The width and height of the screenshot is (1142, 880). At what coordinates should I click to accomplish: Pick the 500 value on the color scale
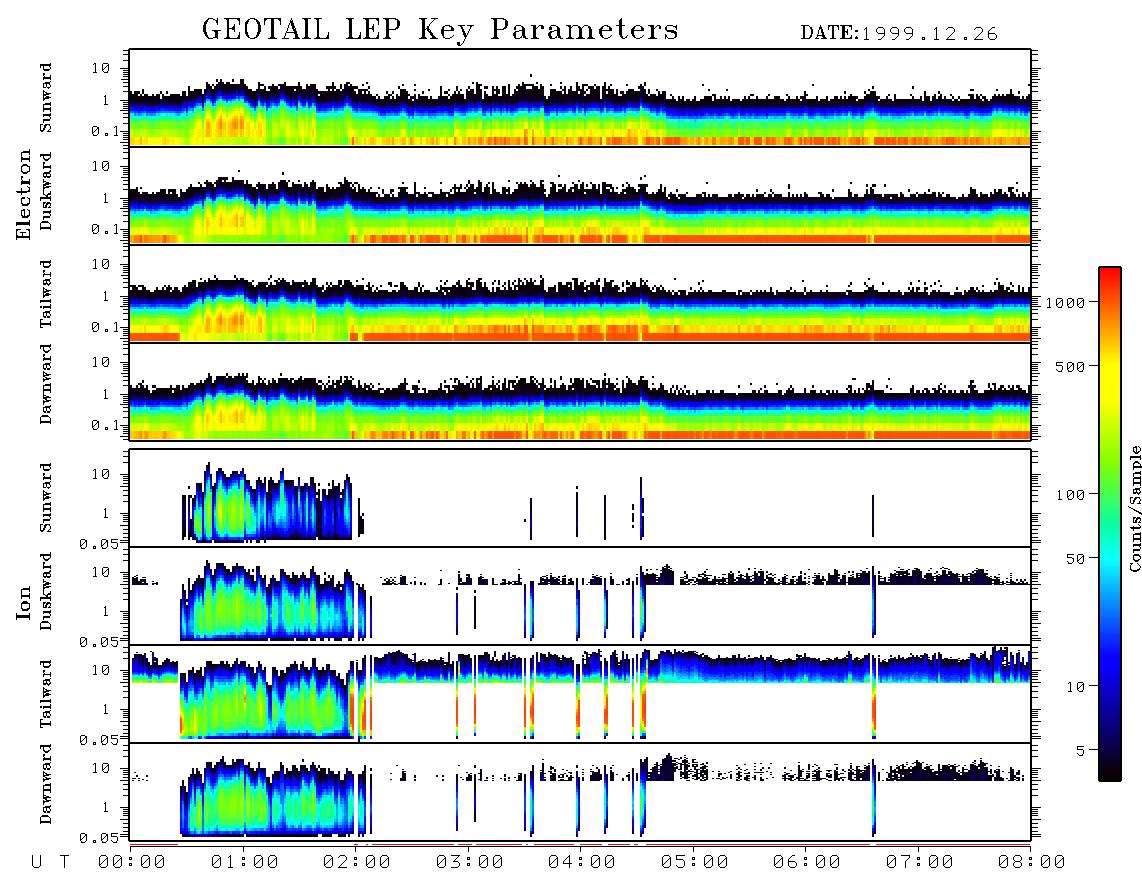[x=1071, y=366]
